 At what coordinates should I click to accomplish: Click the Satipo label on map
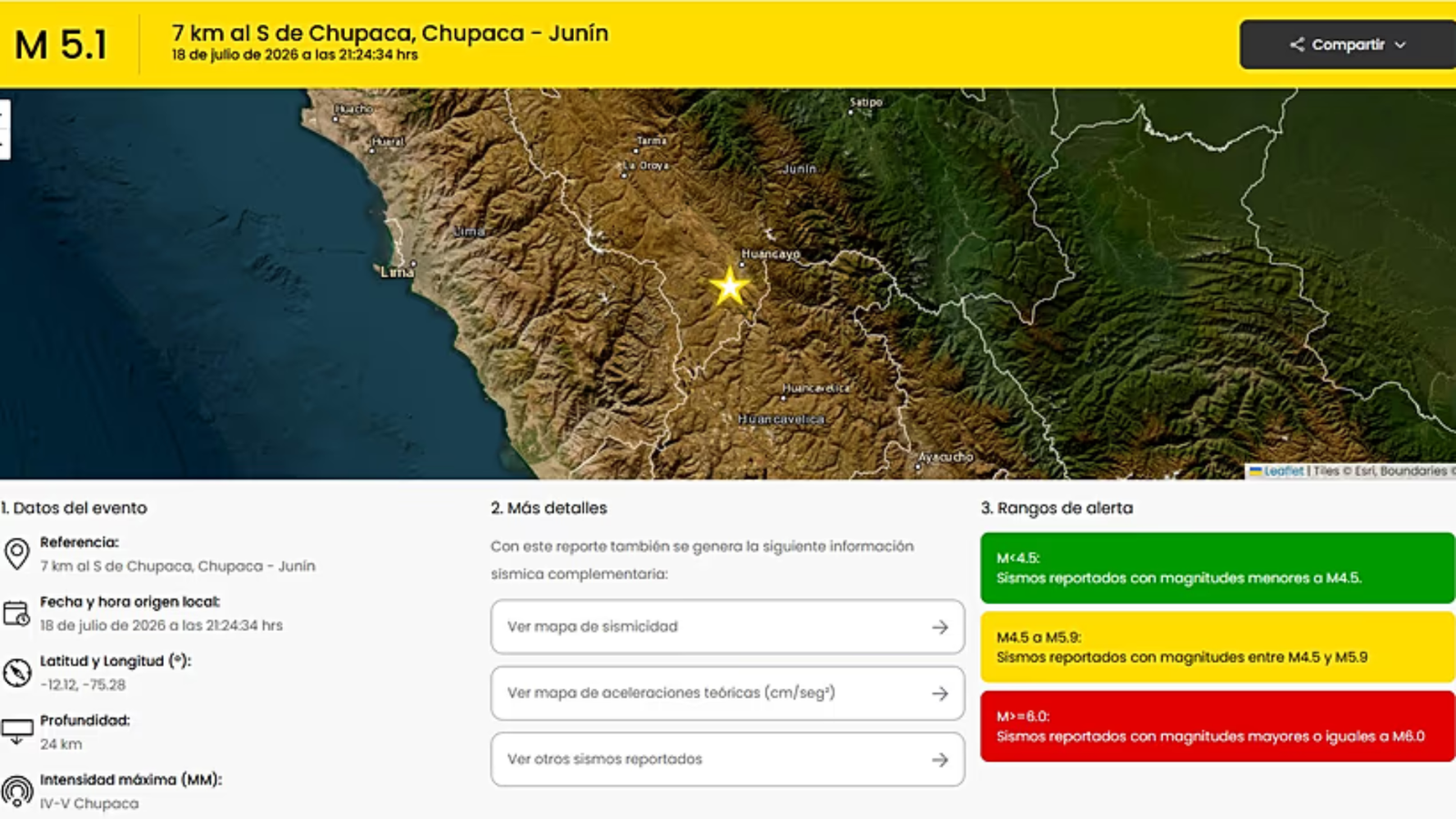[x=865, y=102]
